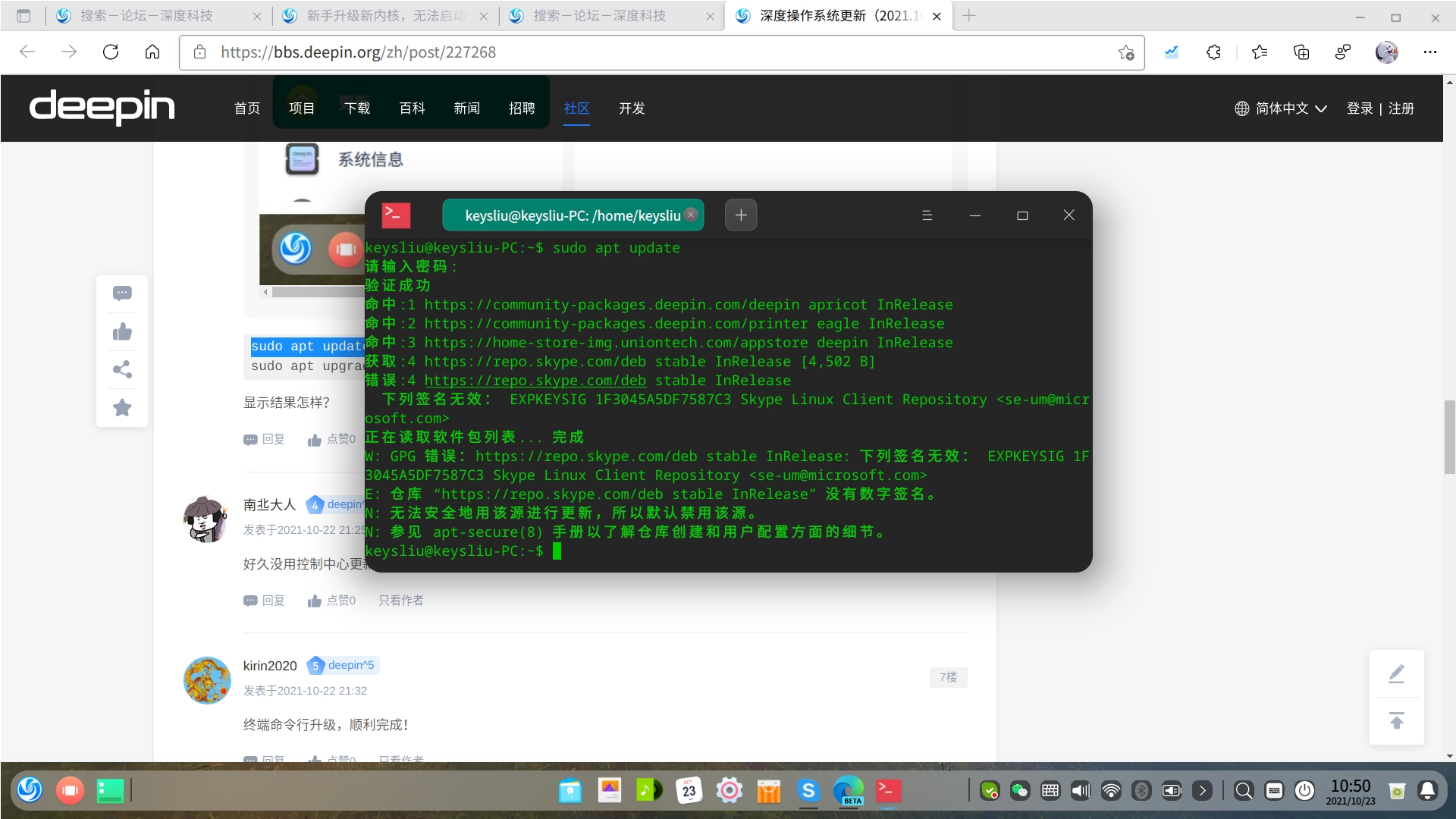
Task: Open WeChat tray icon in dock
Action: point(1020,791)
